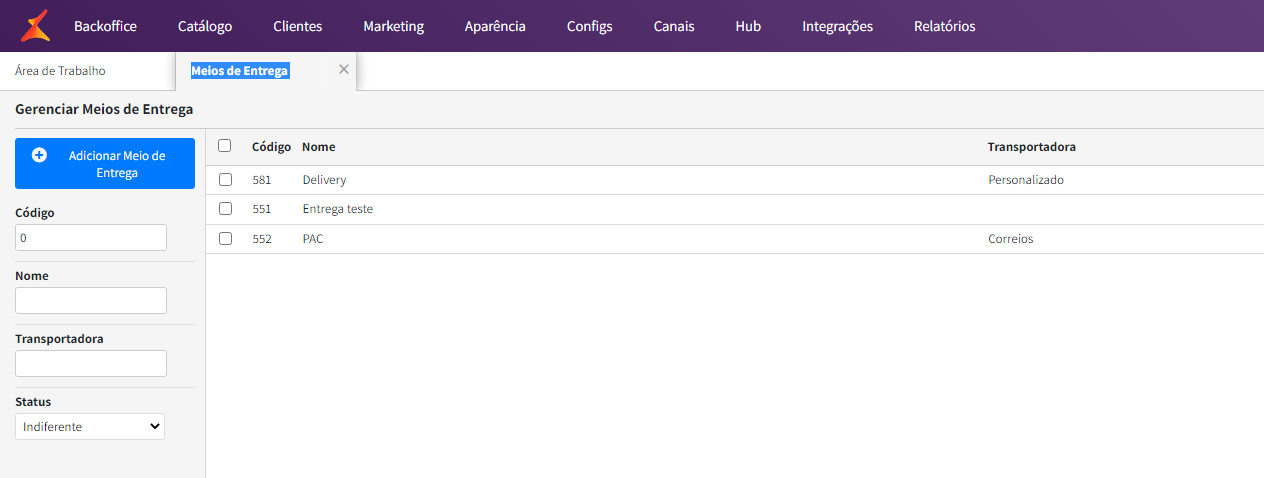Open the Configs menu

(590, 26)
